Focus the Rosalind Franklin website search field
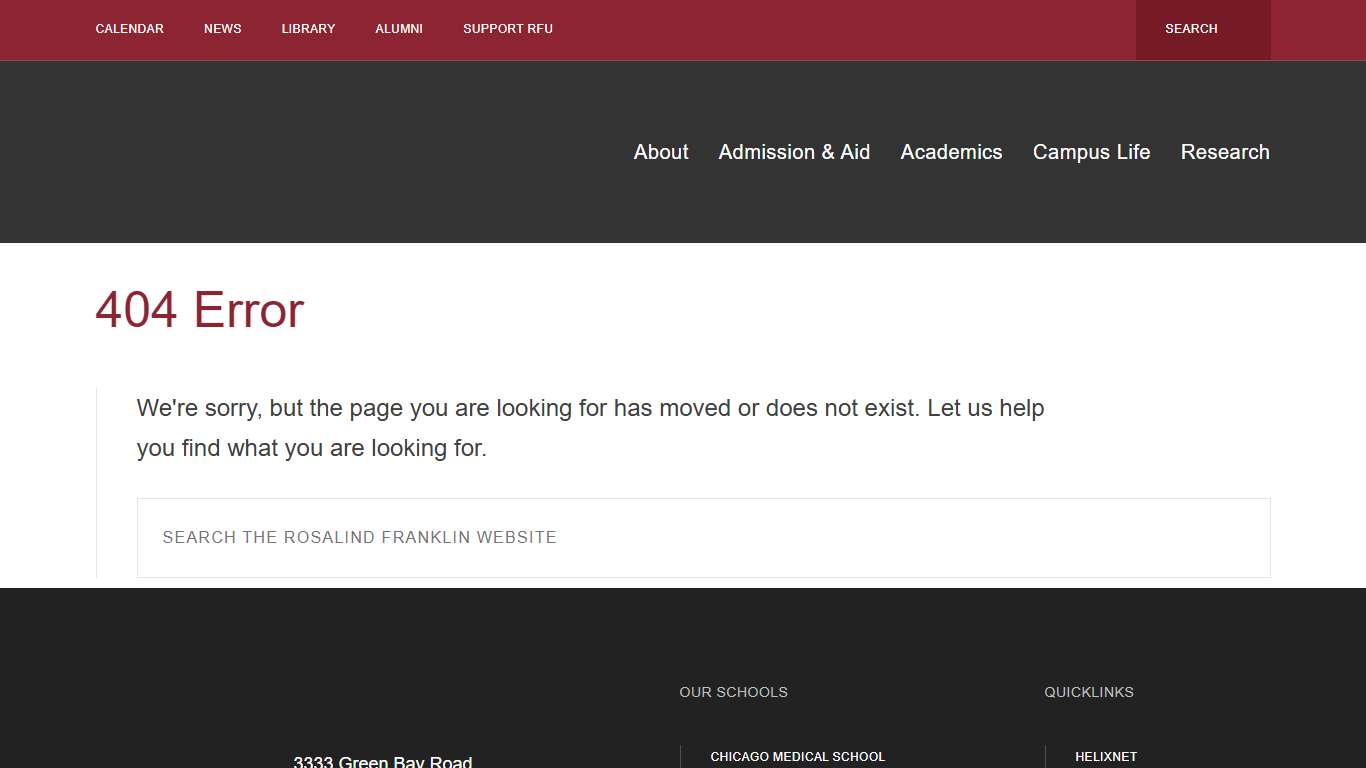The width and height of the screenshot is (1366, 768). [x=703, y=538]
